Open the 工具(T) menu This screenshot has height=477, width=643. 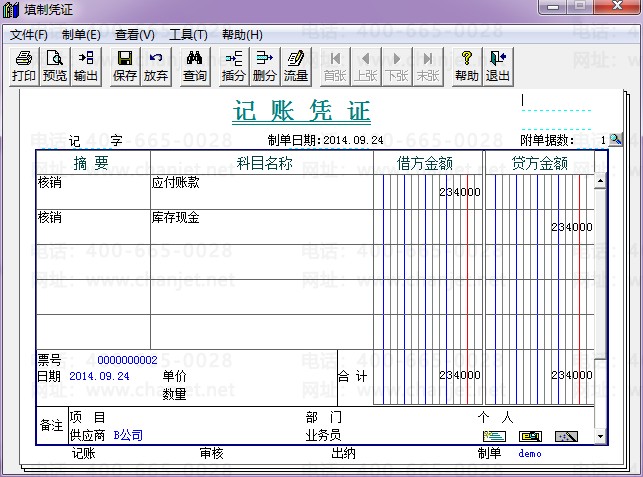click(188, 35)
